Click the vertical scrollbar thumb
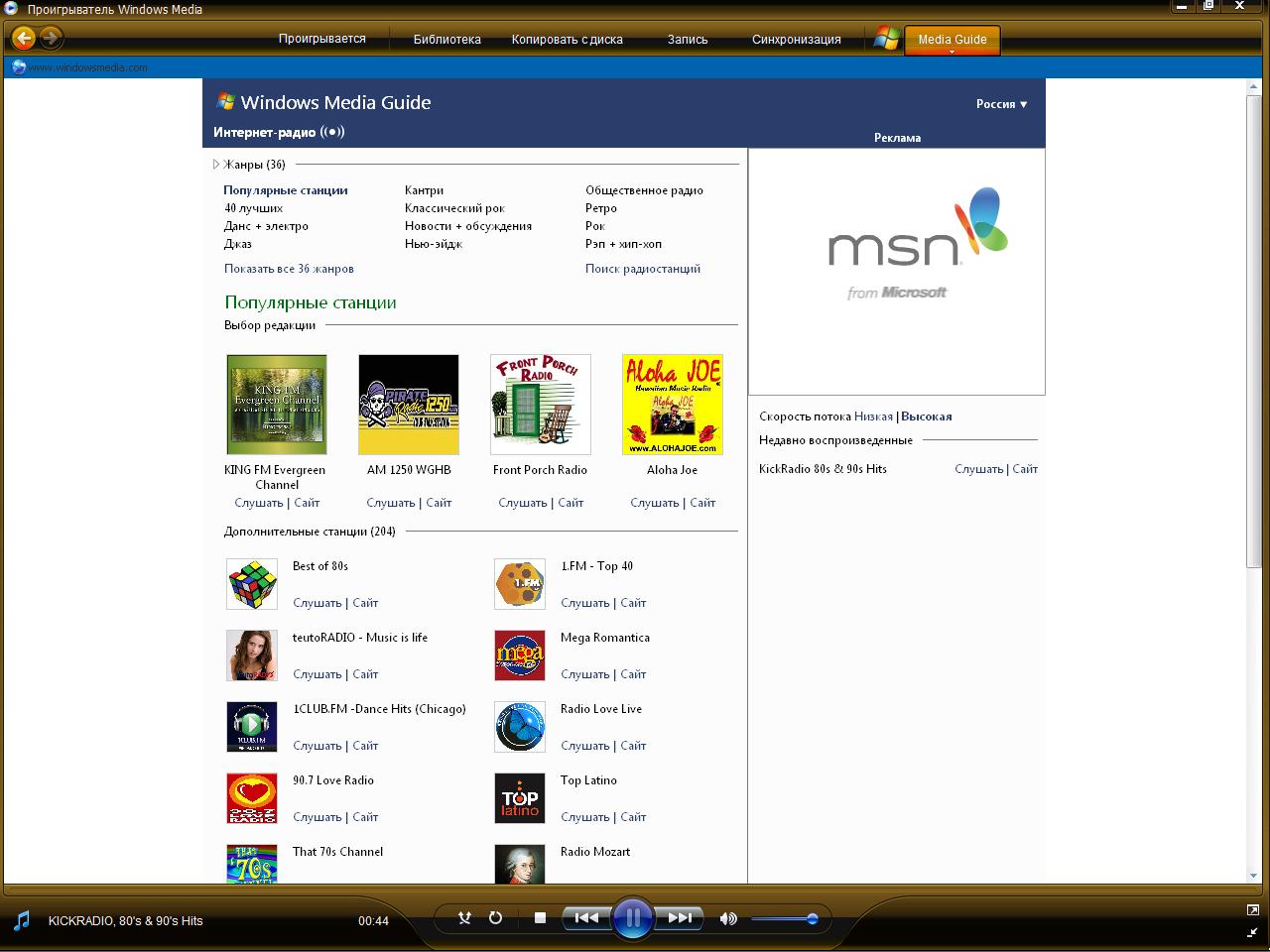This screenshot has width=1270, height=952. point(1253,330)
